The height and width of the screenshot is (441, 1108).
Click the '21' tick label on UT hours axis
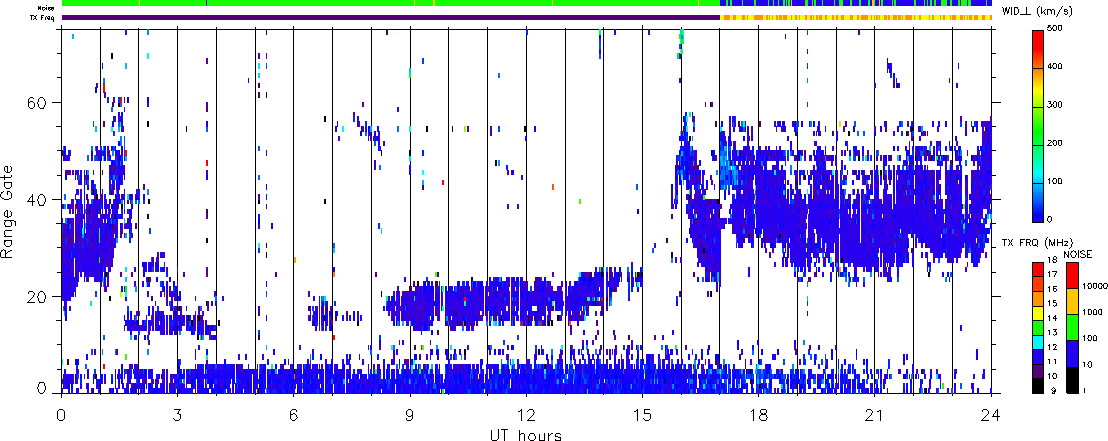[875, 416]
